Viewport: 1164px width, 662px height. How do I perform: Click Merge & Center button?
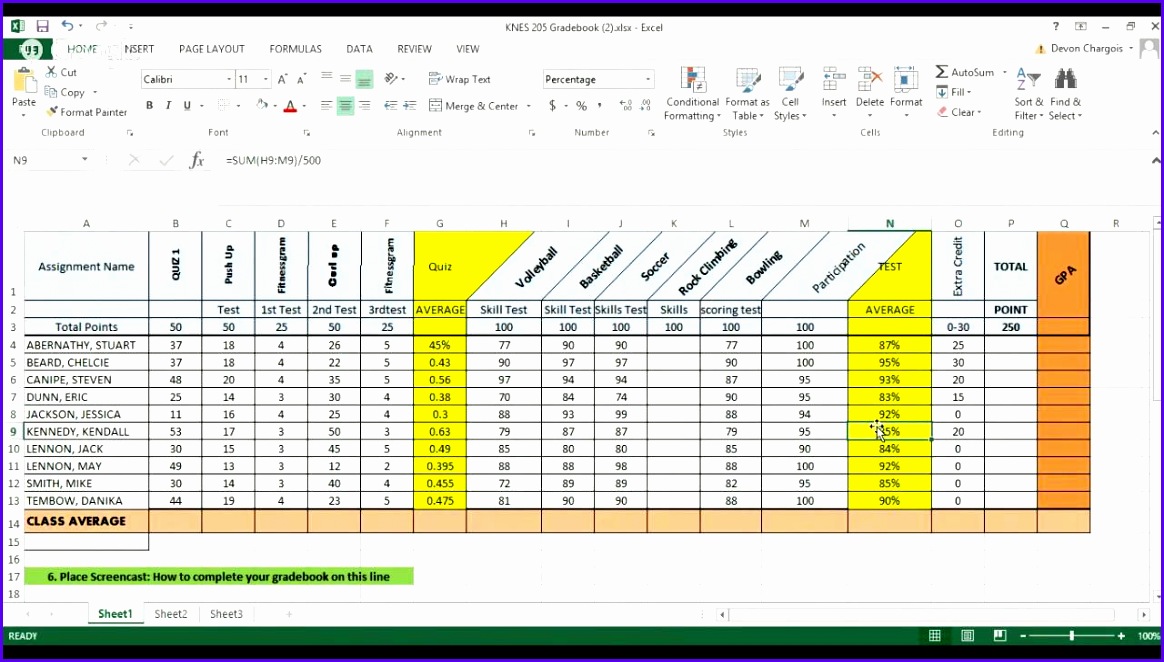tap(473, 106)
